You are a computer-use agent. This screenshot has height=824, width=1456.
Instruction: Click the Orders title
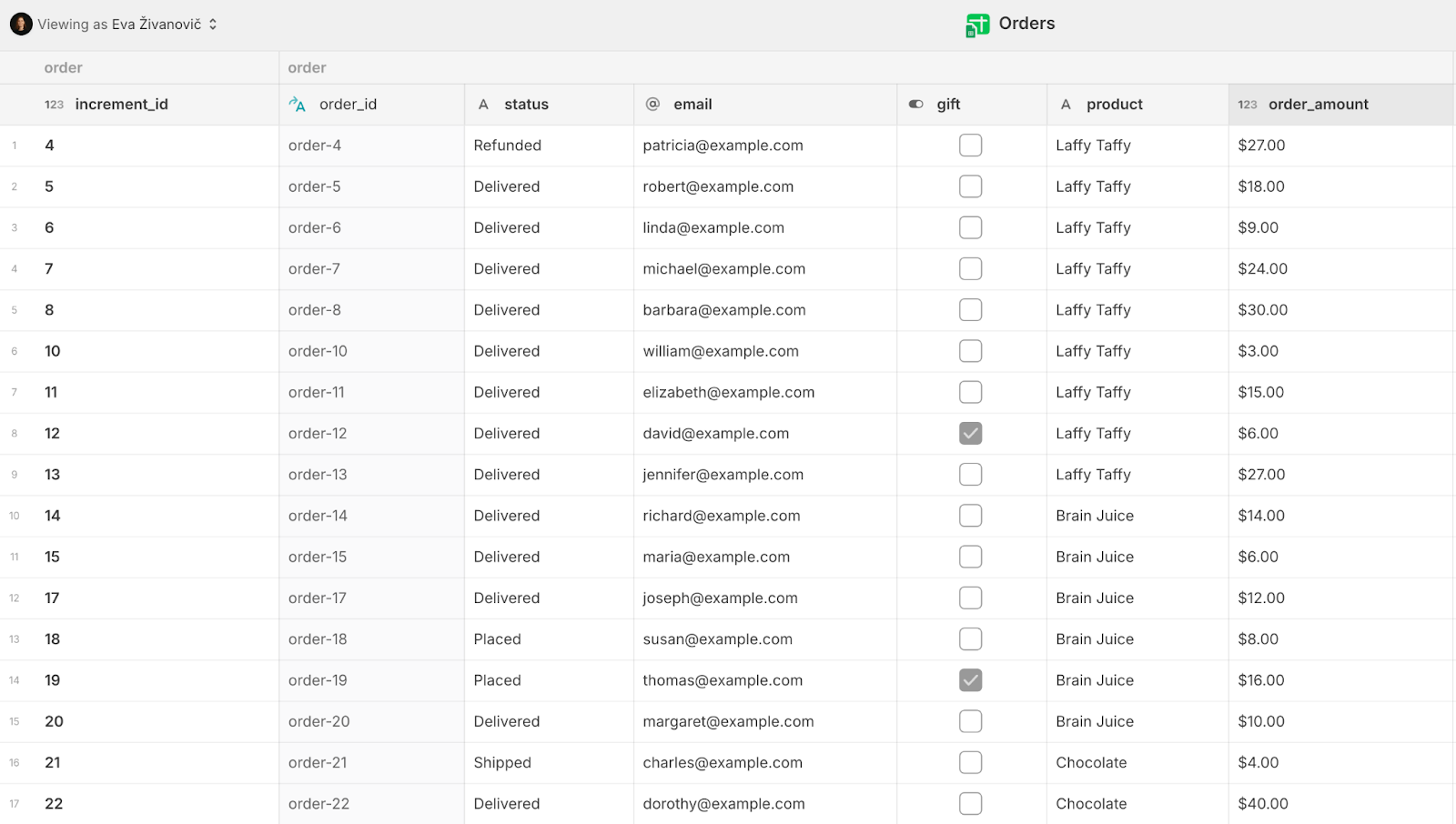(x=1026, y=24)
